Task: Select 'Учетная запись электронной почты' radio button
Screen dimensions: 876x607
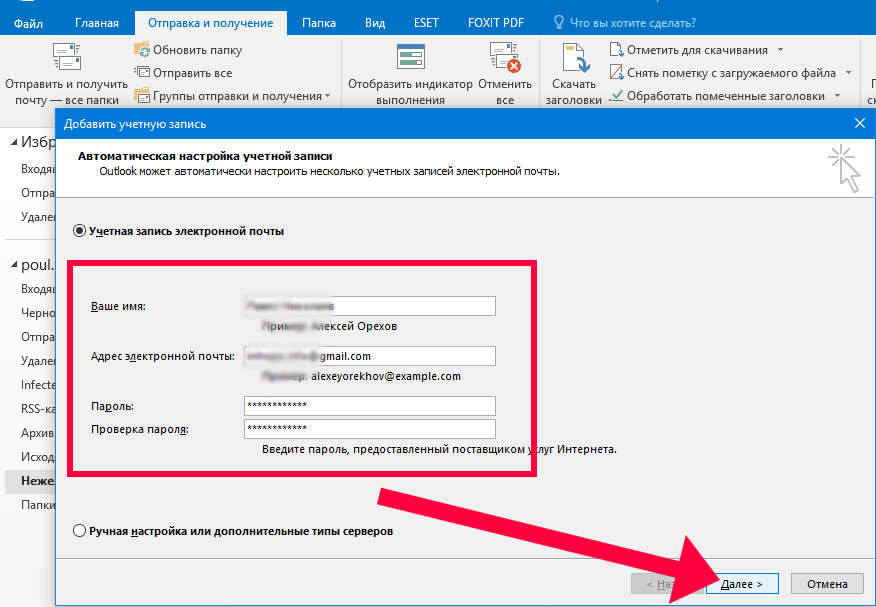Action: (80, 231)
